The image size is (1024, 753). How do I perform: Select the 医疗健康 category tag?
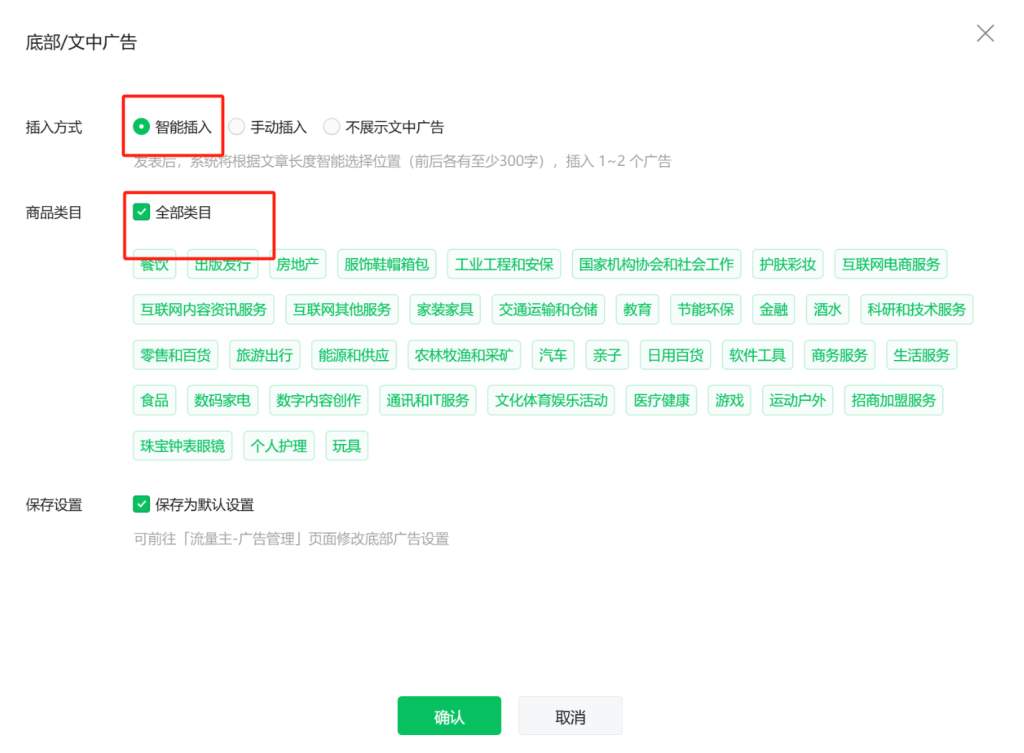(660, 400)
